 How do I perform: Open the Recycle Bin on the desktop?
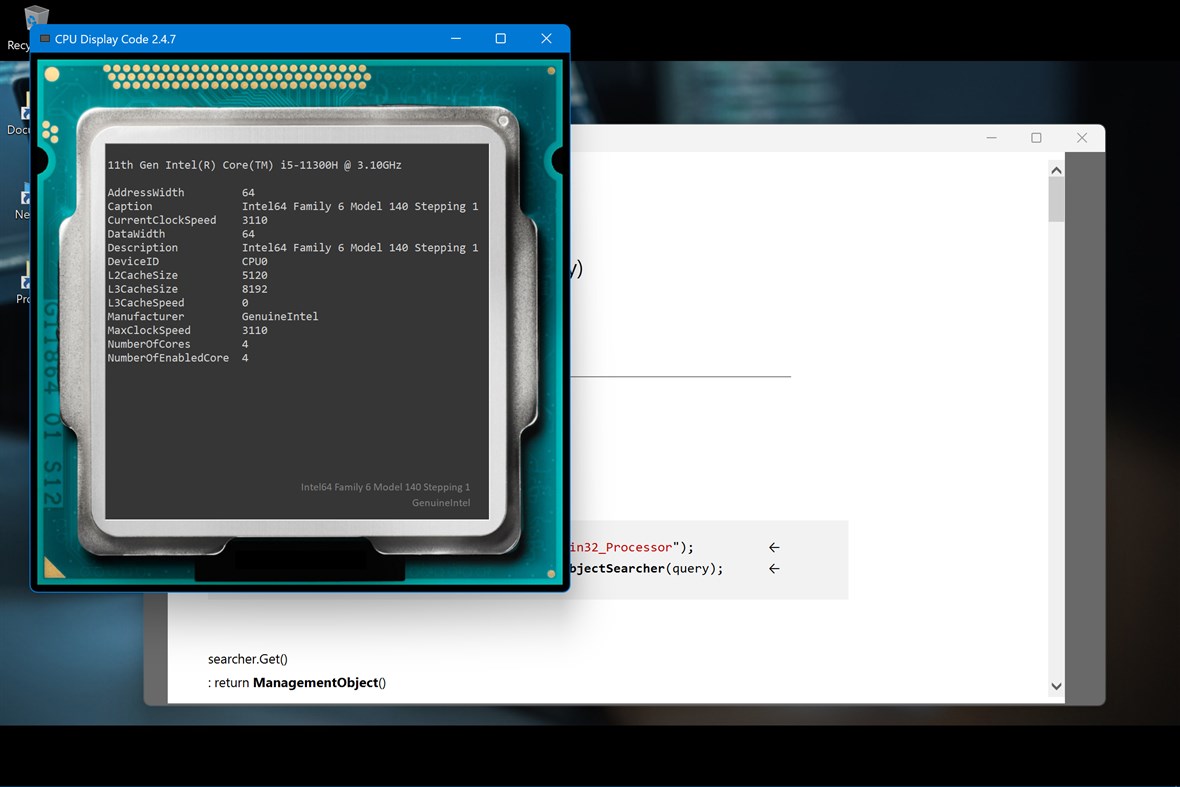pyautogui.click(x=36, y=18)
